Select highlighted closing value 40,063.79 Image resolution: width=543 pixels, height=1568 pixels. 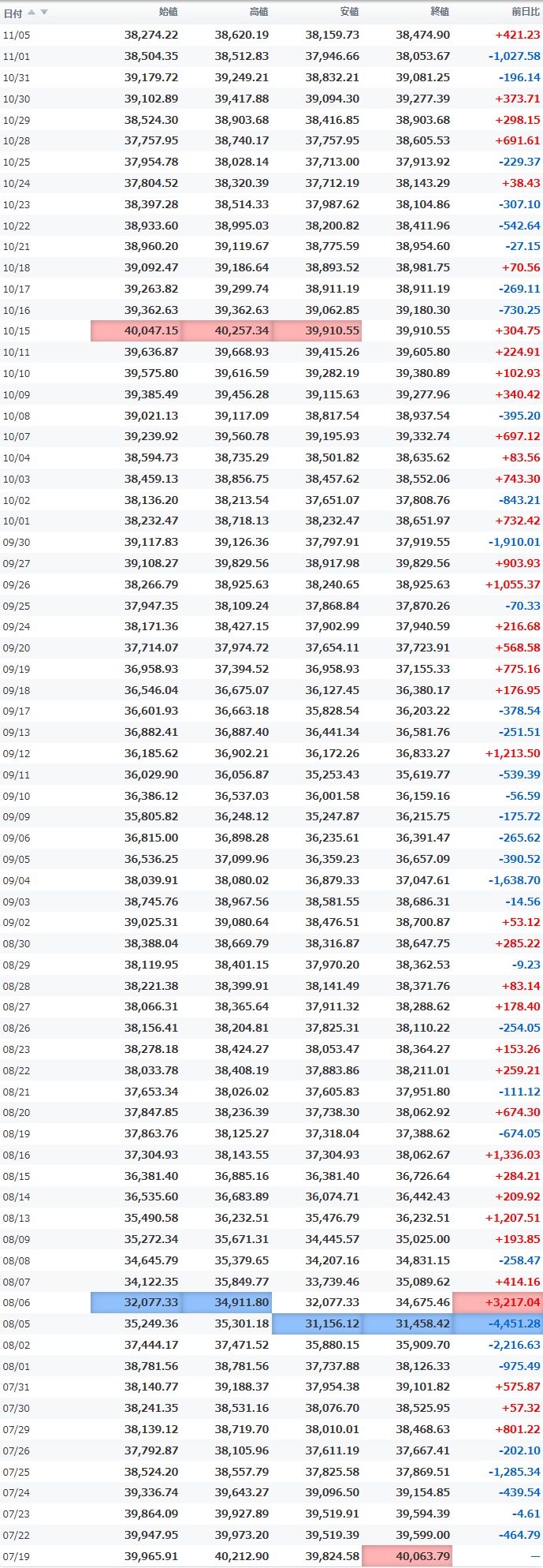tap(407, 1556)
